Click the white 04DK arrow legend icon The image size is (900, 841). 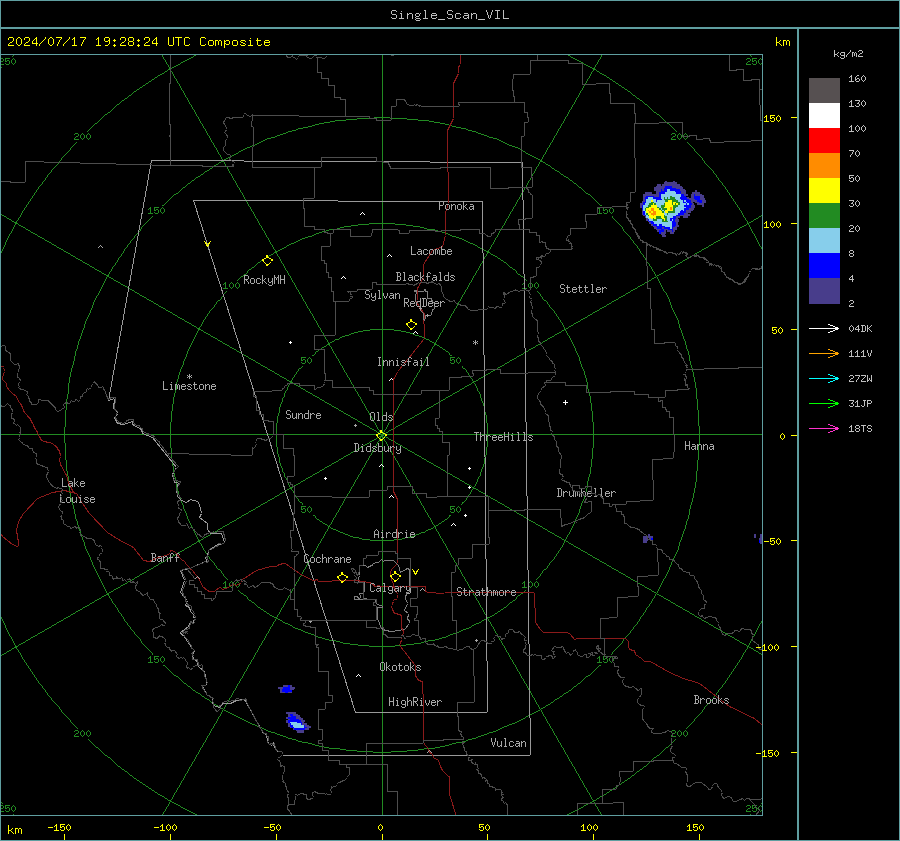[x=824, y=328]
